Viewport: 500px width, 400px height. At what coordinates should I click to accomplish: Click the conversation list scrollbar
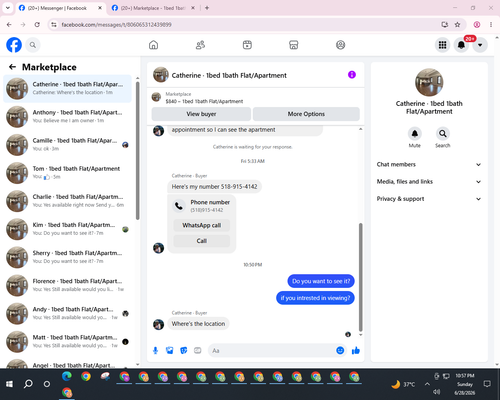(x=137, y=150)
